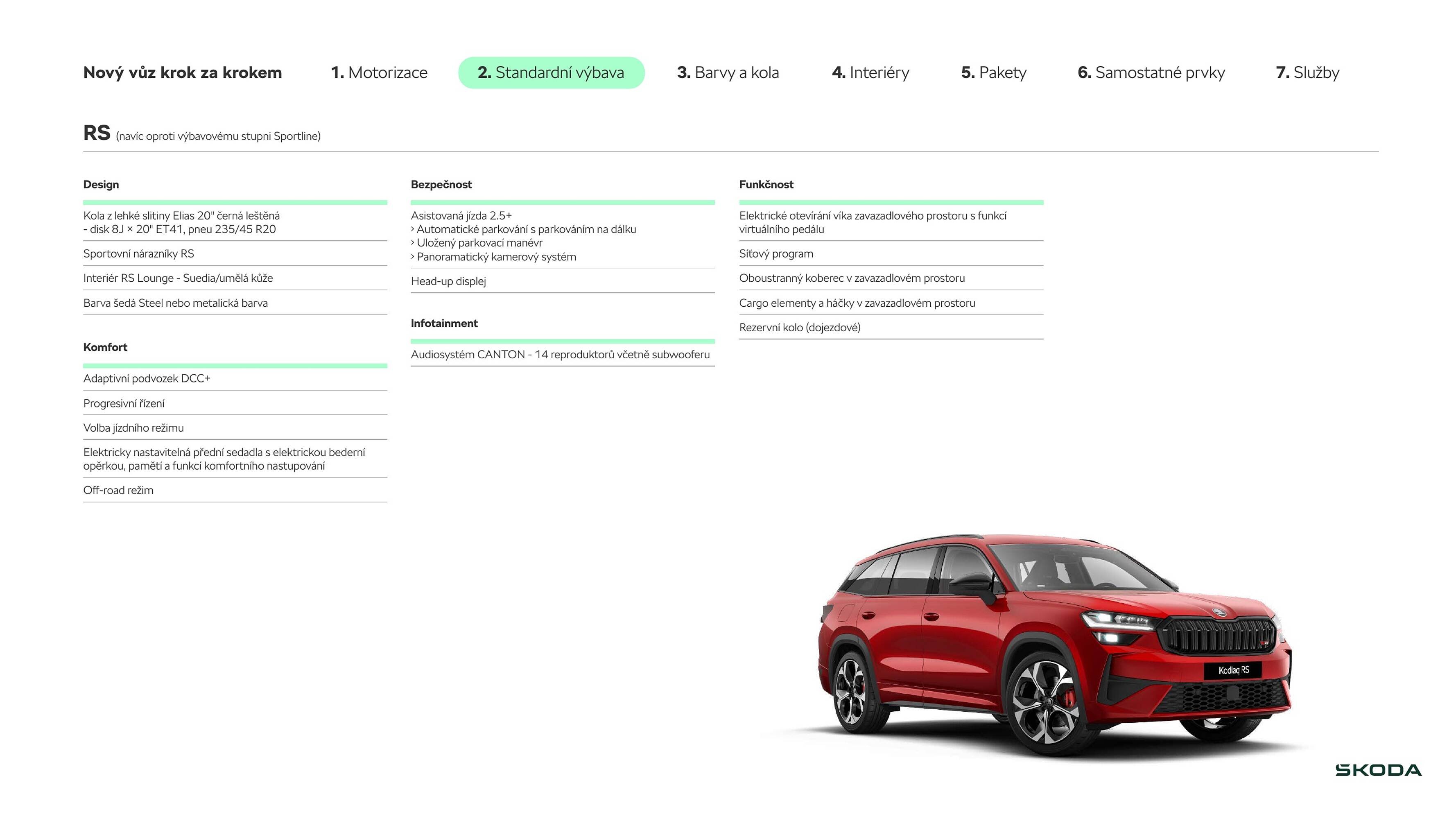
Task: Click the Design category header
Action: click(x=101, y=184)
